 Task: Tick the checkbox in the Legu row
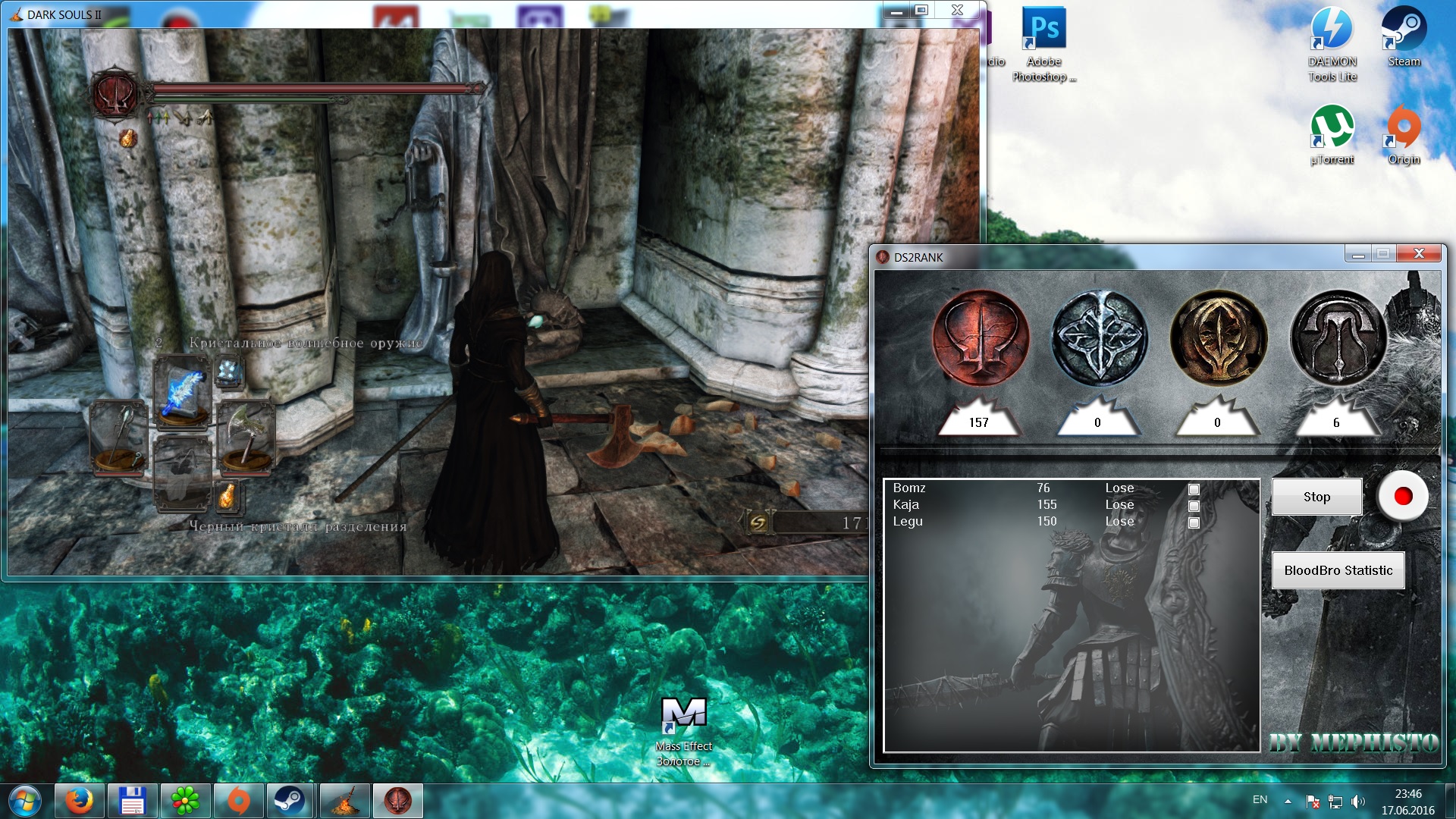[x=1194, y=522]
